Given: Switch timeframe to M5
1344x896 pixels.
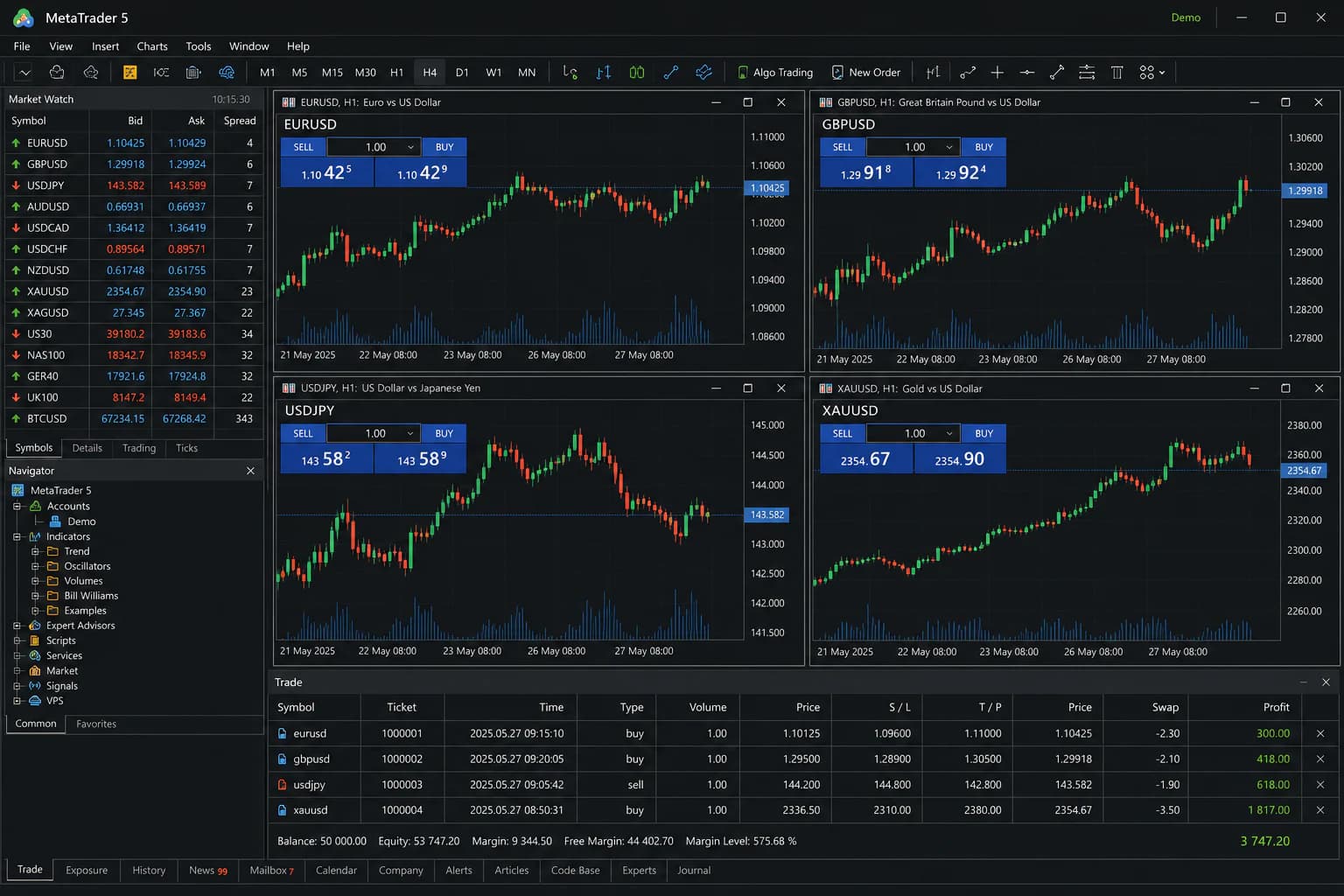Looking at the screenshot, I should pyautogui.click(x=299, y=73).
